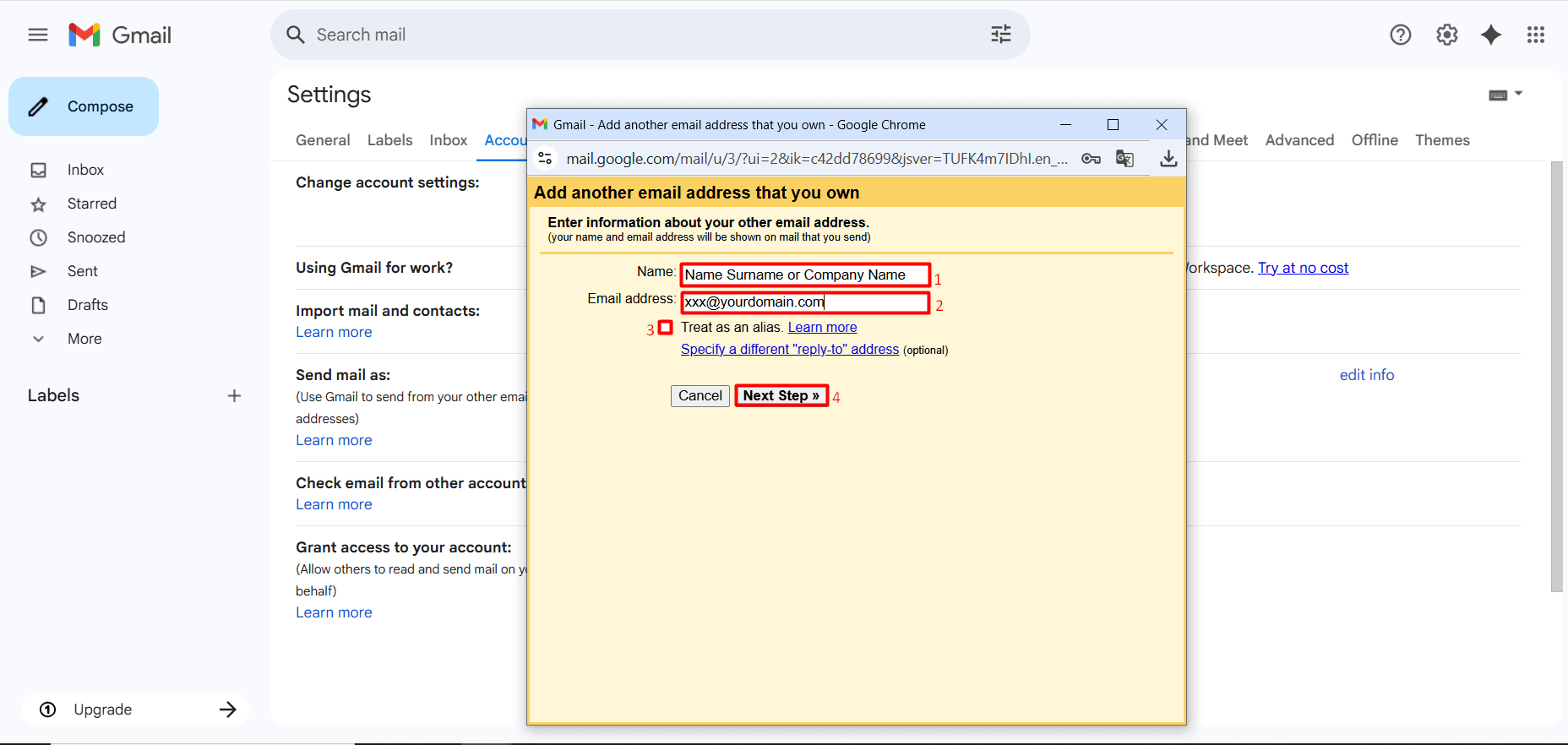This screenshot has width=1568, height=745.
Task: Open Learn more under Grant access to your account
Action: tap(334, 612)
